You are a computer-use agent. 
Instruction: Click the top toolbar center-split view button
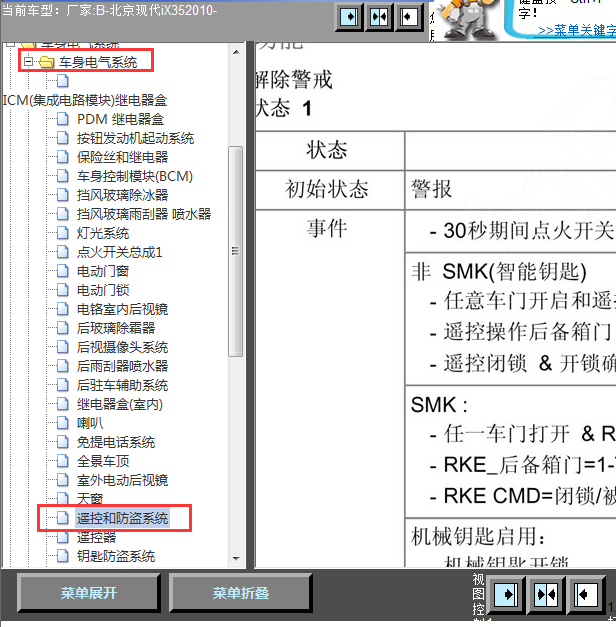pyautogui.click(x=379, y=17)
